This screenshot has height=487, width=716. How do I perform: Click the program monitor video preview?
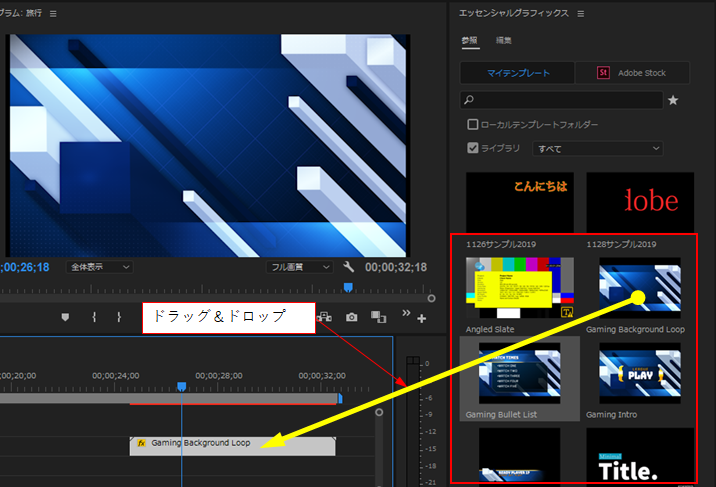[x=208, y=146]
